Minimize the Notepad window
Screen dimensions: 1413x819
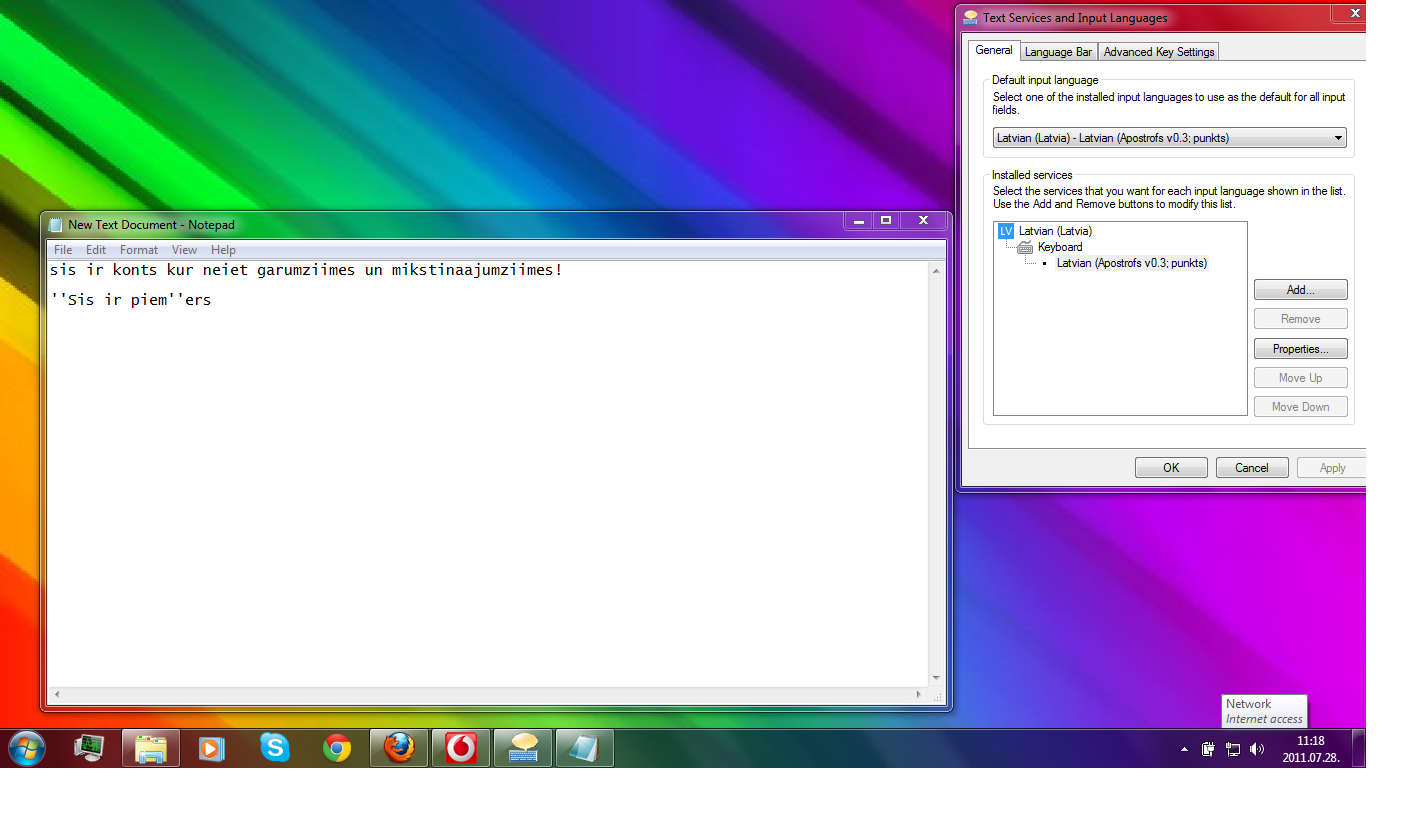(x=859, y=220)
